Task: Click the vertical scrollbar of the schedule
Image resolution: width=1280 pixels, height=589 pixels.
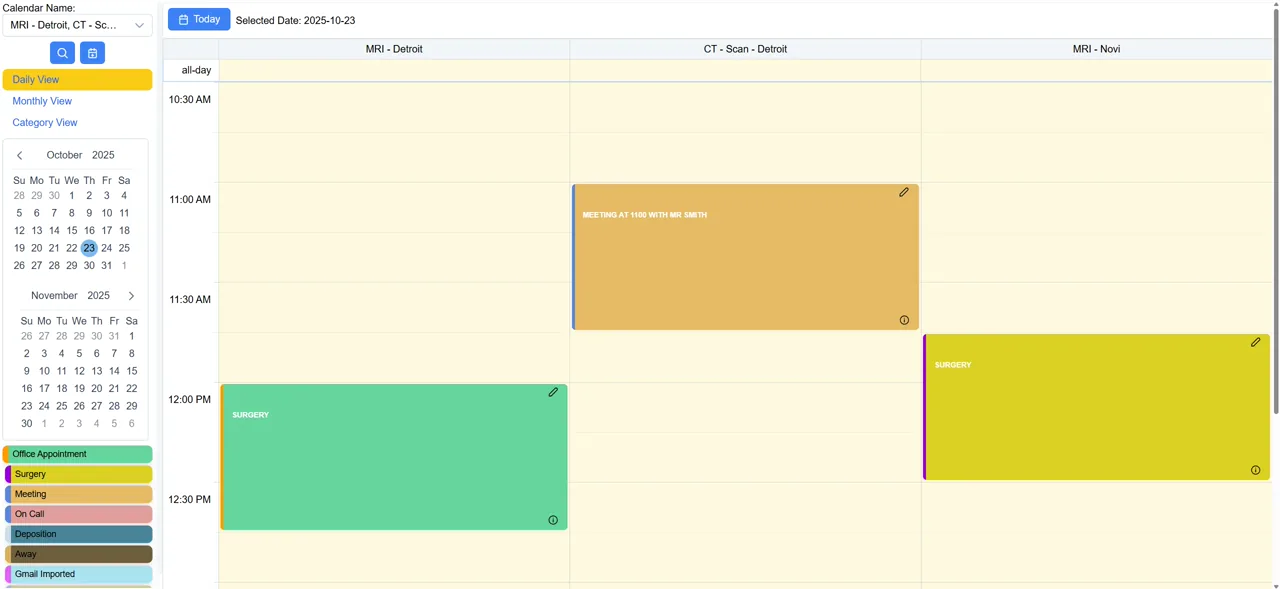Action: pos(1276,210)
